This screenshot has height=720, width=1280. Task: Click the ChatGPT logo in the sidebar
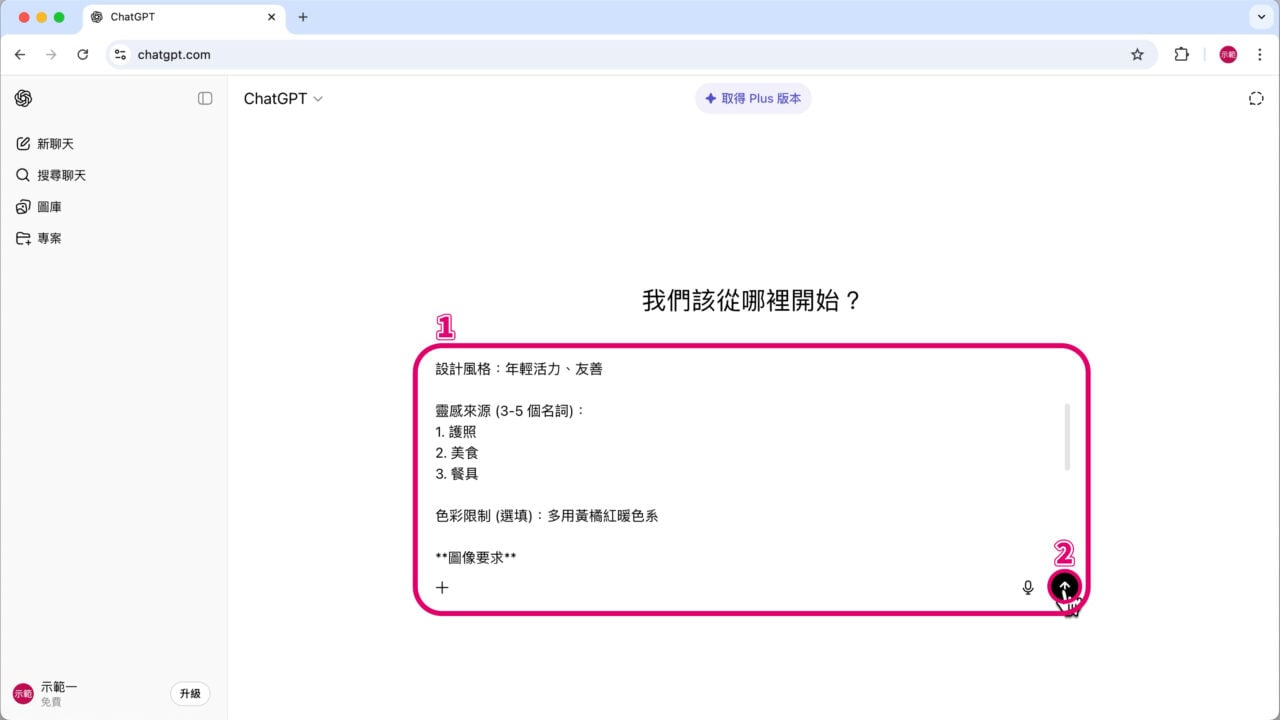(x=22, y=98)
